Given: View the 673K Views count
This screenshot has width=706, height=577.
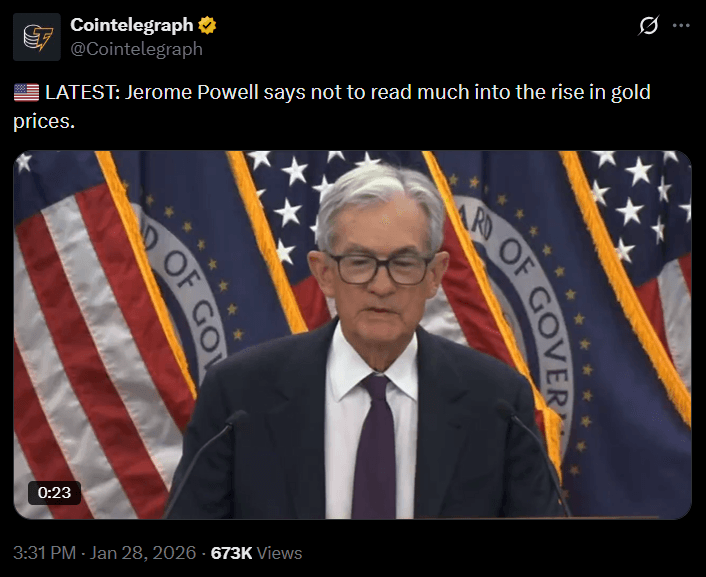Looking at the screenshot, I should tap(256, 553).
